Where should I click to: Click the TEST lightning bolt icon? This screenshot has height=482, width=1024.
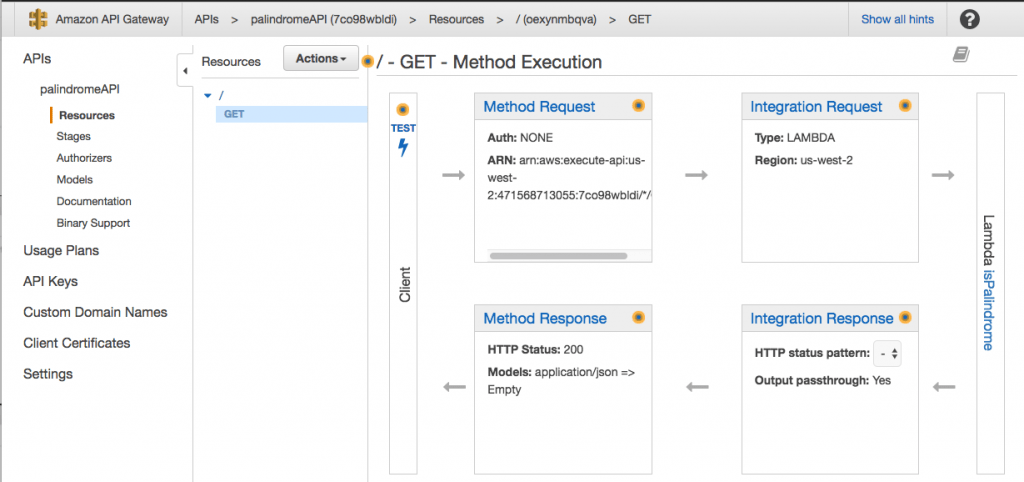(x=403, y=148)
